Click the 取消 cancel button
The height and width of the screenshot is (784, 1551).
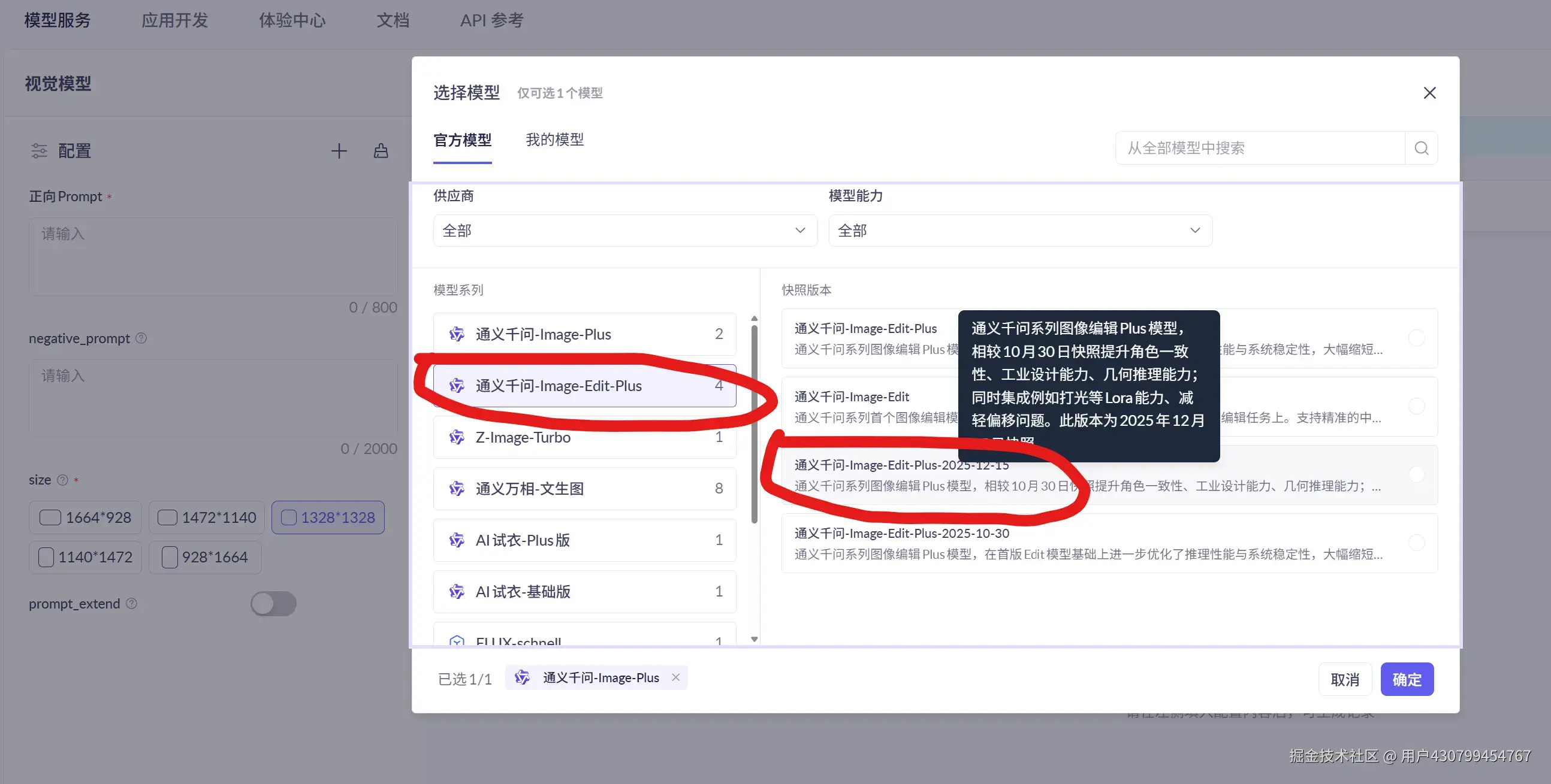pyautogui.click(x=1344, y=679)
